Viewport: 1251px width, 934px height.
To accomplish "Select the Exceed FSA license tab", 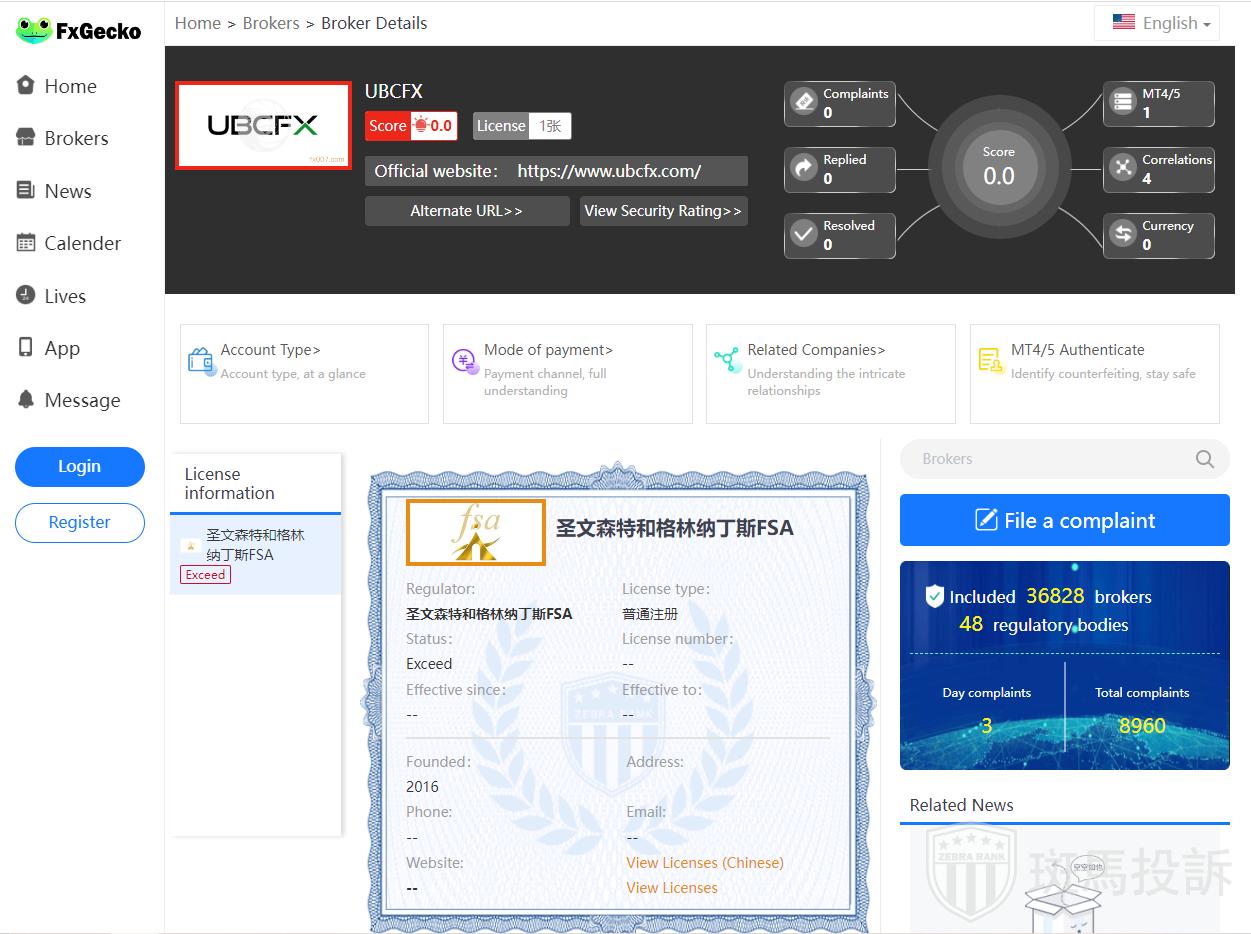I will click(255, 554).
